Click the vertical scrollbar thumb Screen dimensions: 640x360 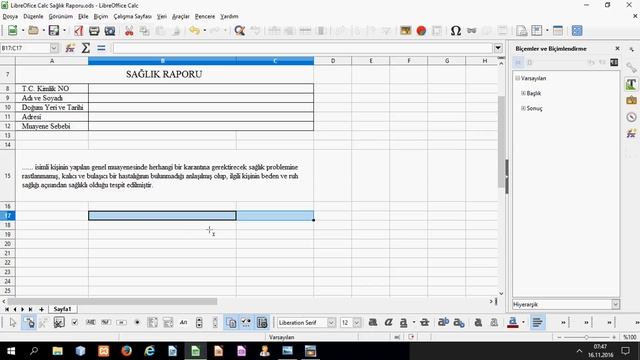tap(502, 142)
